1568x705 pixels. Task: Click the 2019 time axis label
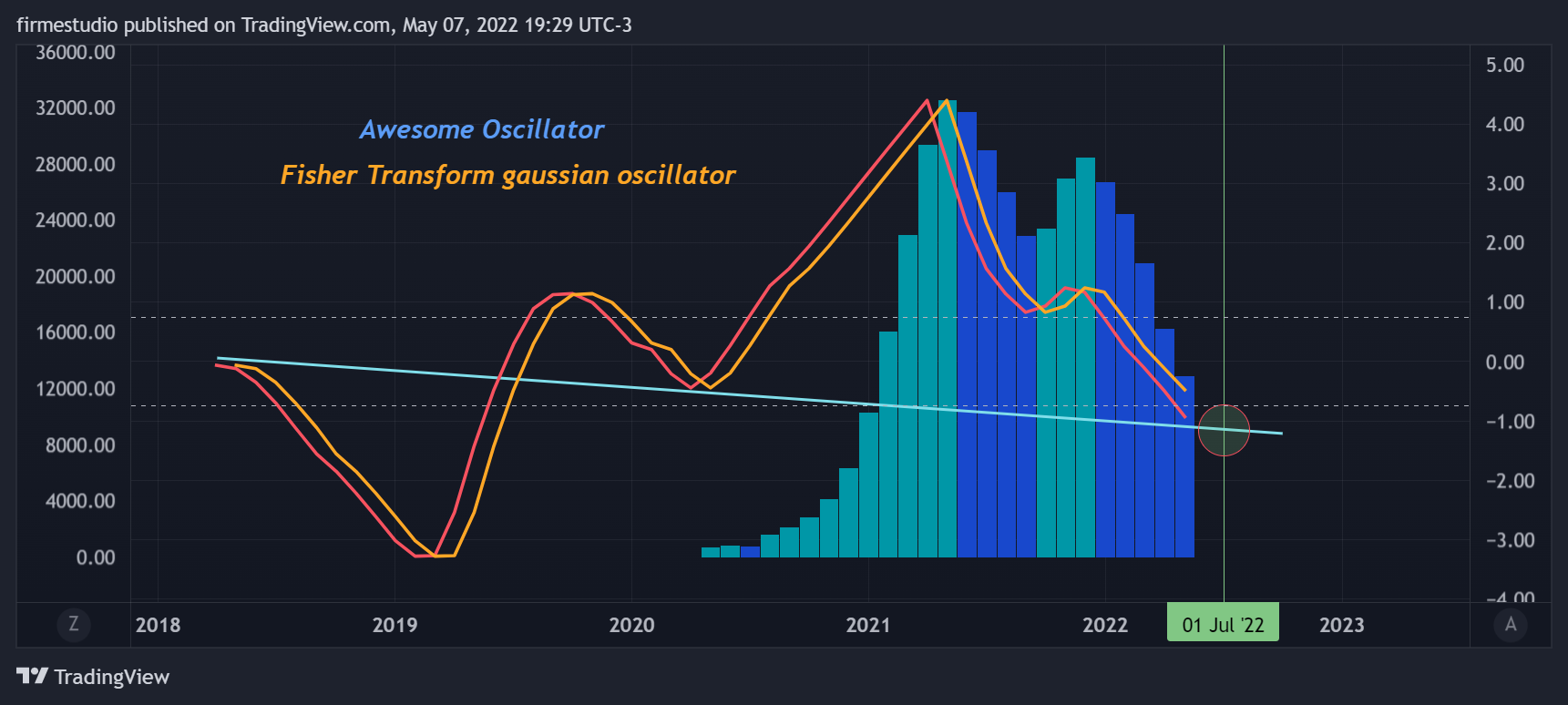click(x=395, y=625)
